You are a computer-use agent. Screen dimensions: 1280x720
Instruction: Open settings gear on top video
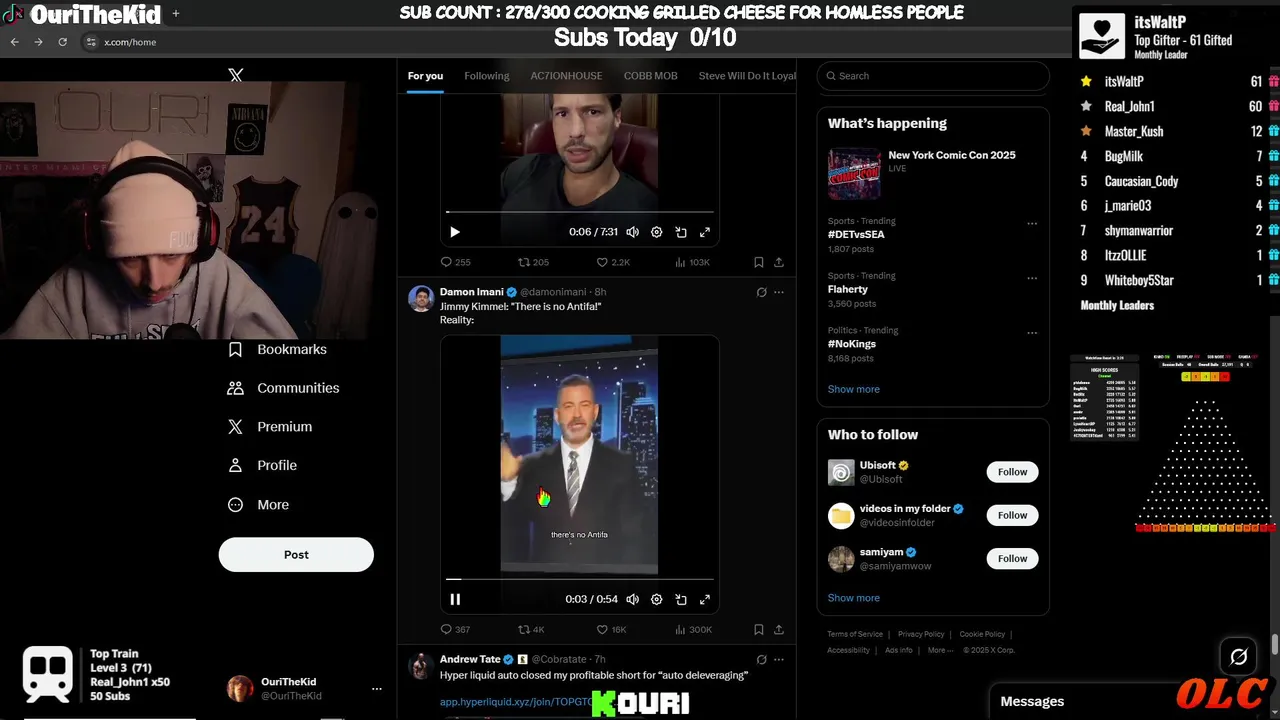657,232
